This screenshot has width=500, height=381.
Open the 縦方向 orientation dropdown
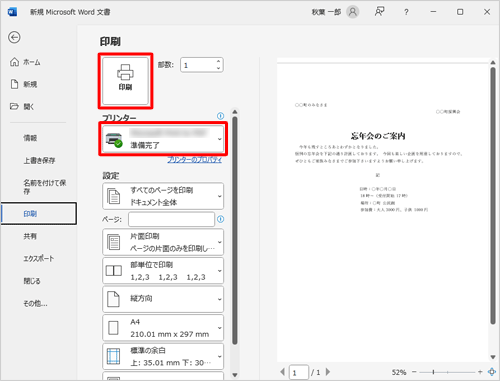(163, 299)
